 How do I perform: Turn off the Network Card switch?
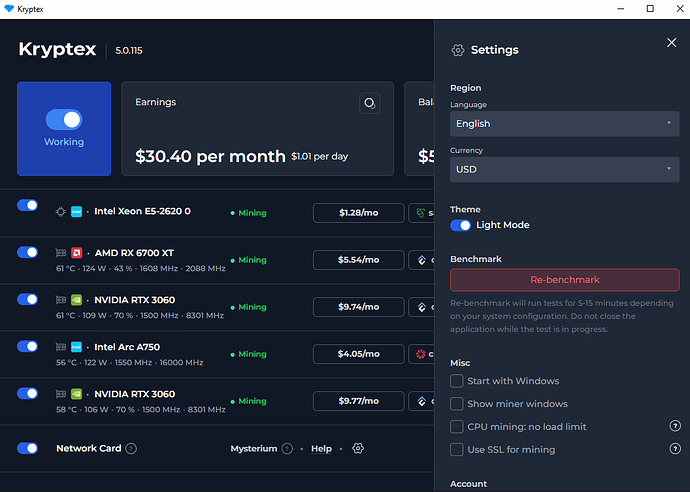(27, 448)
